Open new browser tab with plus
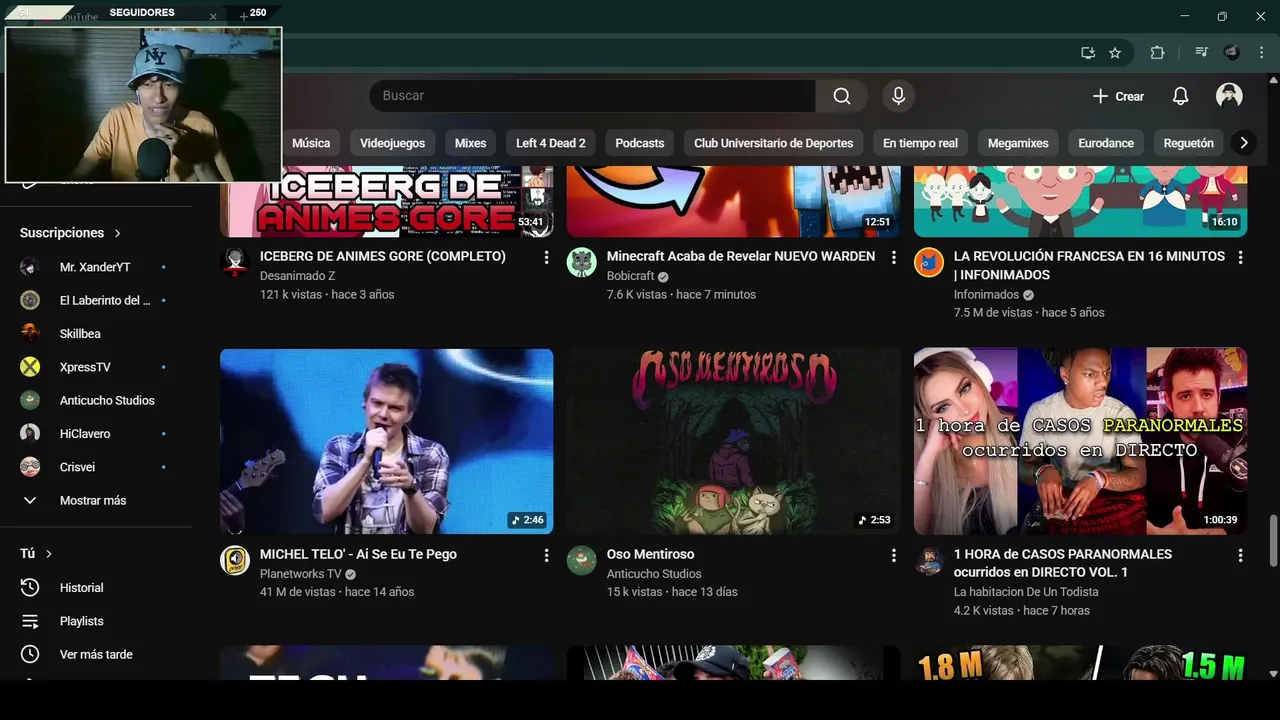Viewport: 1280px width, 720px height. (x=243, y=16)
